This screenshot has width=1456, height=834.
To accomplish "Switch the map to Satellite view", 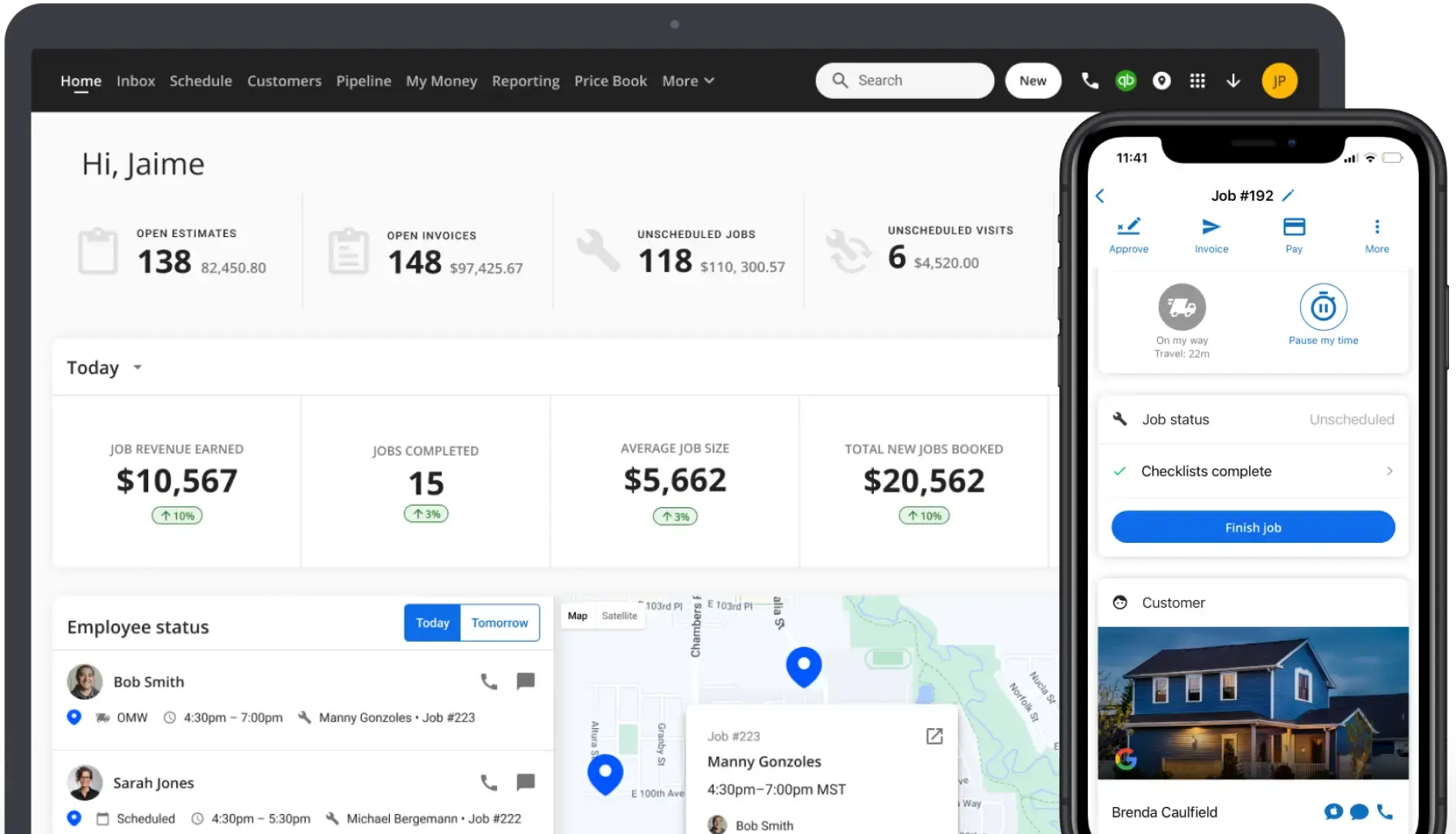I will coord(619,615).
